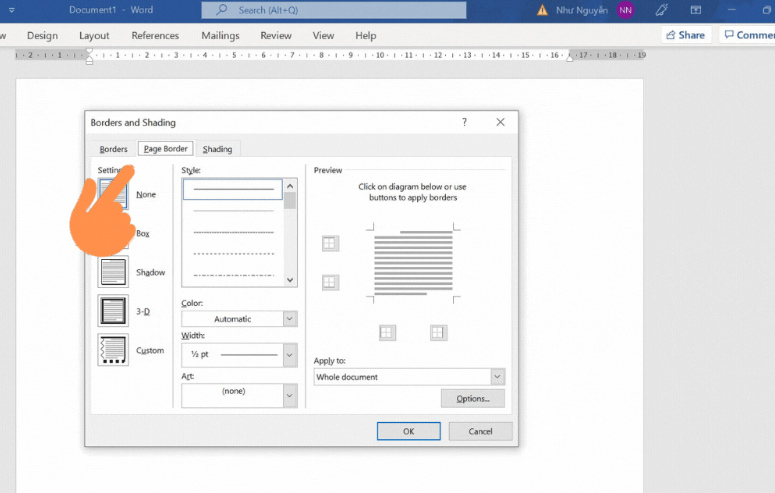This screenshot has height=493, width=775.
Task: Toggle the right border preview button
Action: click(438, 333)
